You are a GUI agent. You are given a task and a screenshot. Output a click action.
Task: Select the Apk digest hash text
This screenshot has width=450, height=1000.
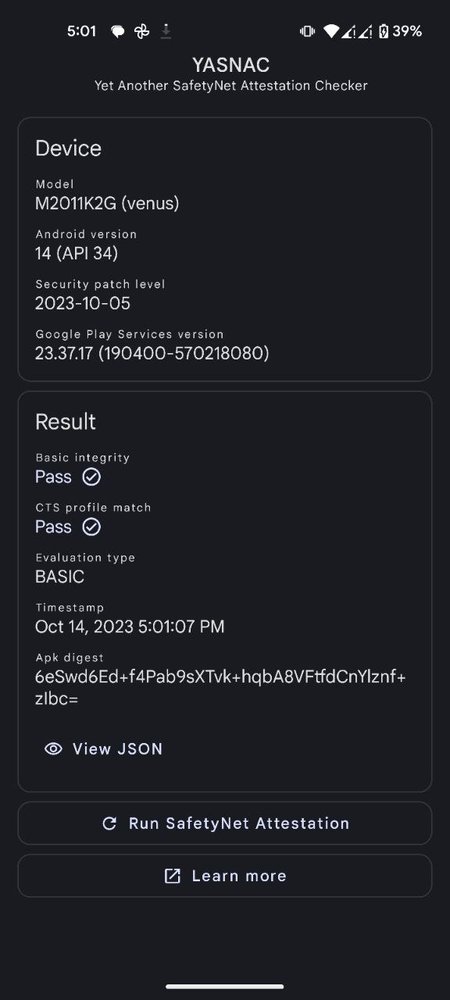pos(221,688)
